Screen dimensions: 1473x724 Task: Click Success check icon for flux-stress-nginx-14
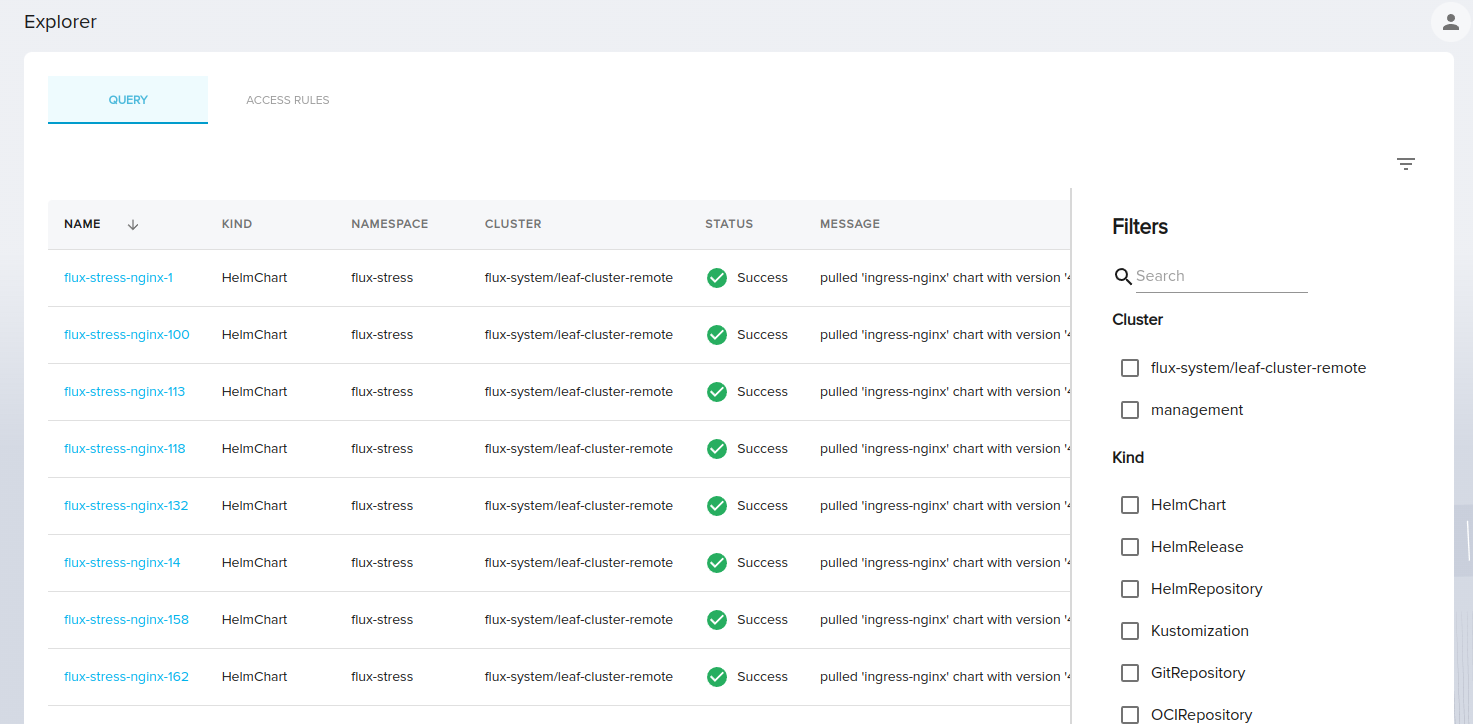pyautogui.click(x=717, y=563)
